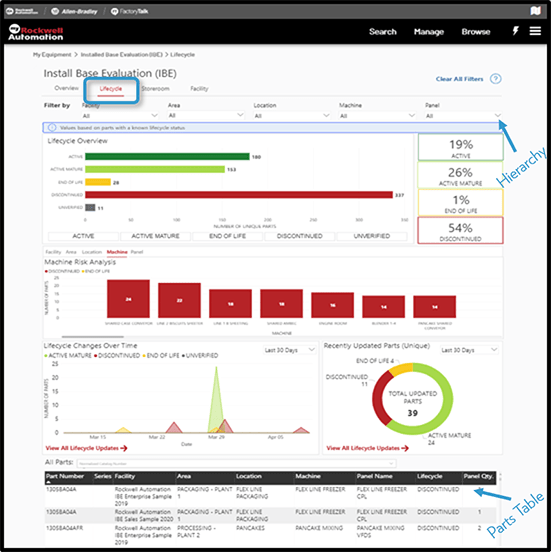This screenshot has height=552, width=551.
Task: Click the Shared Case Conveyor bar with 24
Action: (129, 299)
